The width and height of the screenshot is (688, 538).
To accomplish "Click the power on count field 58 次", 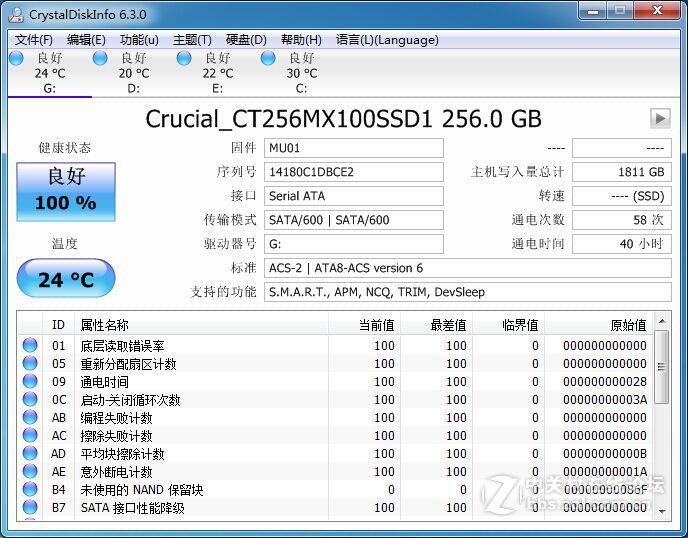I will pos(622,220).
